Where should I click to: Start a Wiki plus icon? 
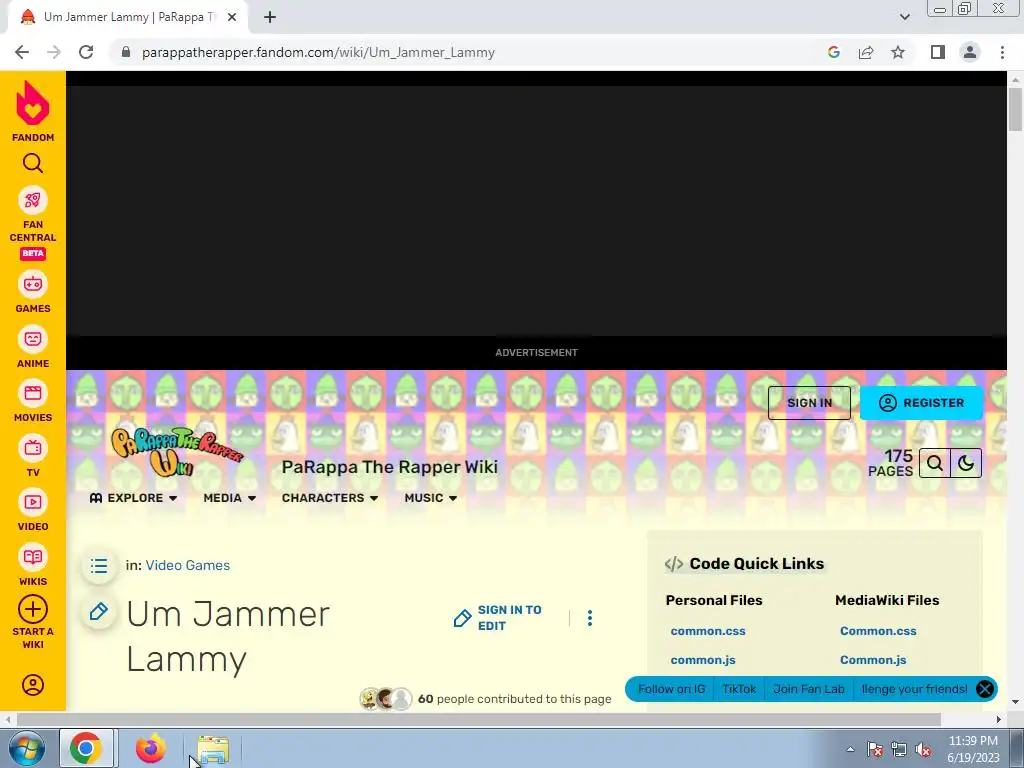point(33,609)
